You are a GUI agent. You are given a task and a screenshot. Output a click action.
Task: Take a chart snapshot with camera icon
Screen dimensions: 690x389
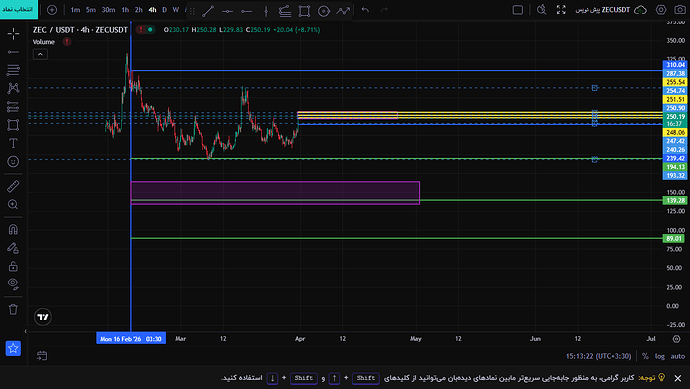click(680, 10)
